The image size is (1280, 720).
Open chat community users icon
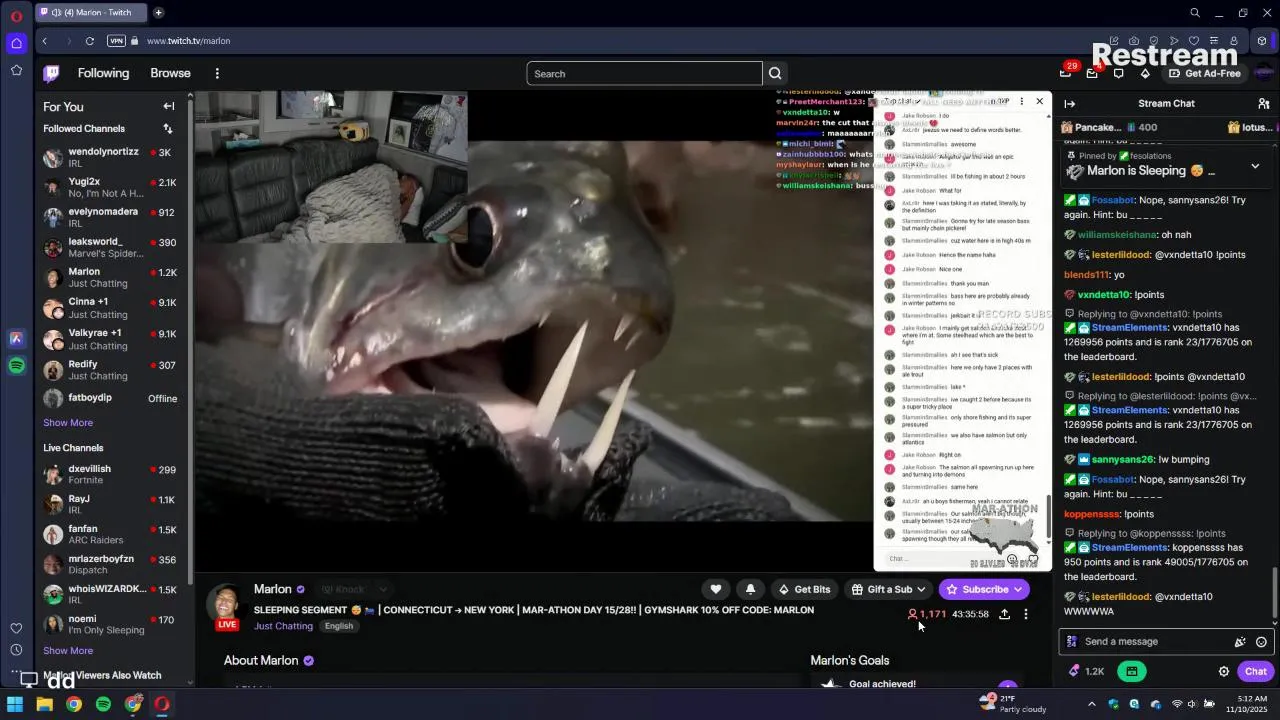(x=1264, y=104)
